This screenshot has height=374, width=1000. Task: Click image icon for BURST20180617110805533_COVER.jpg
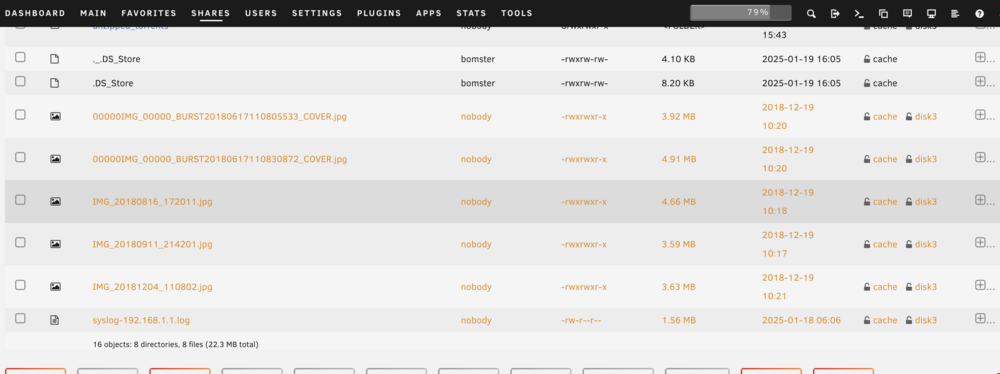[x=55, y=117]
